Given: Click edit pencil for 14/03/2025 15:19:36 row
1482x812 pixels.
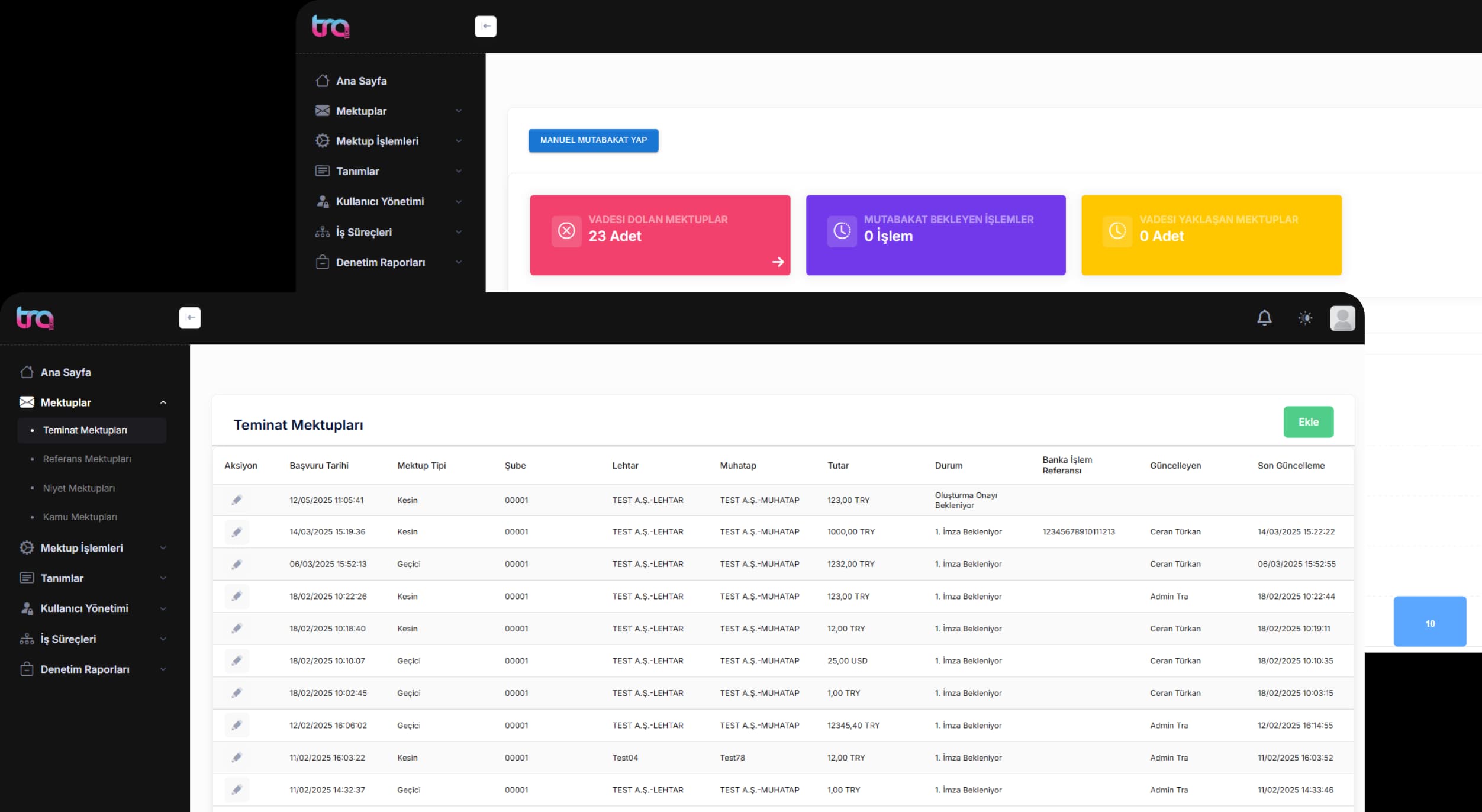Looking at the screenshot, I should (237, 532).
